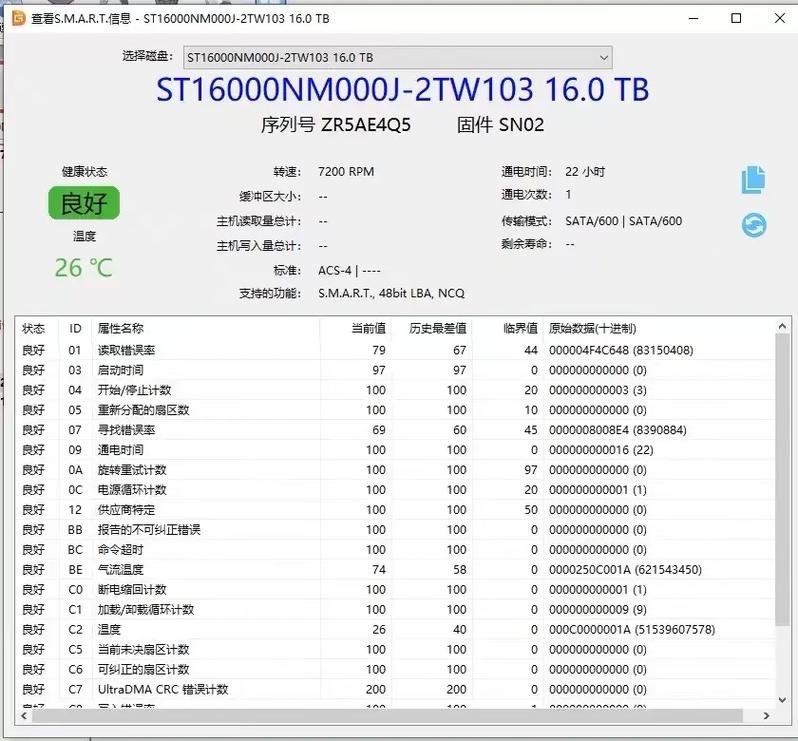Click the 22 小时 power-on time value

tap(585, 172)
